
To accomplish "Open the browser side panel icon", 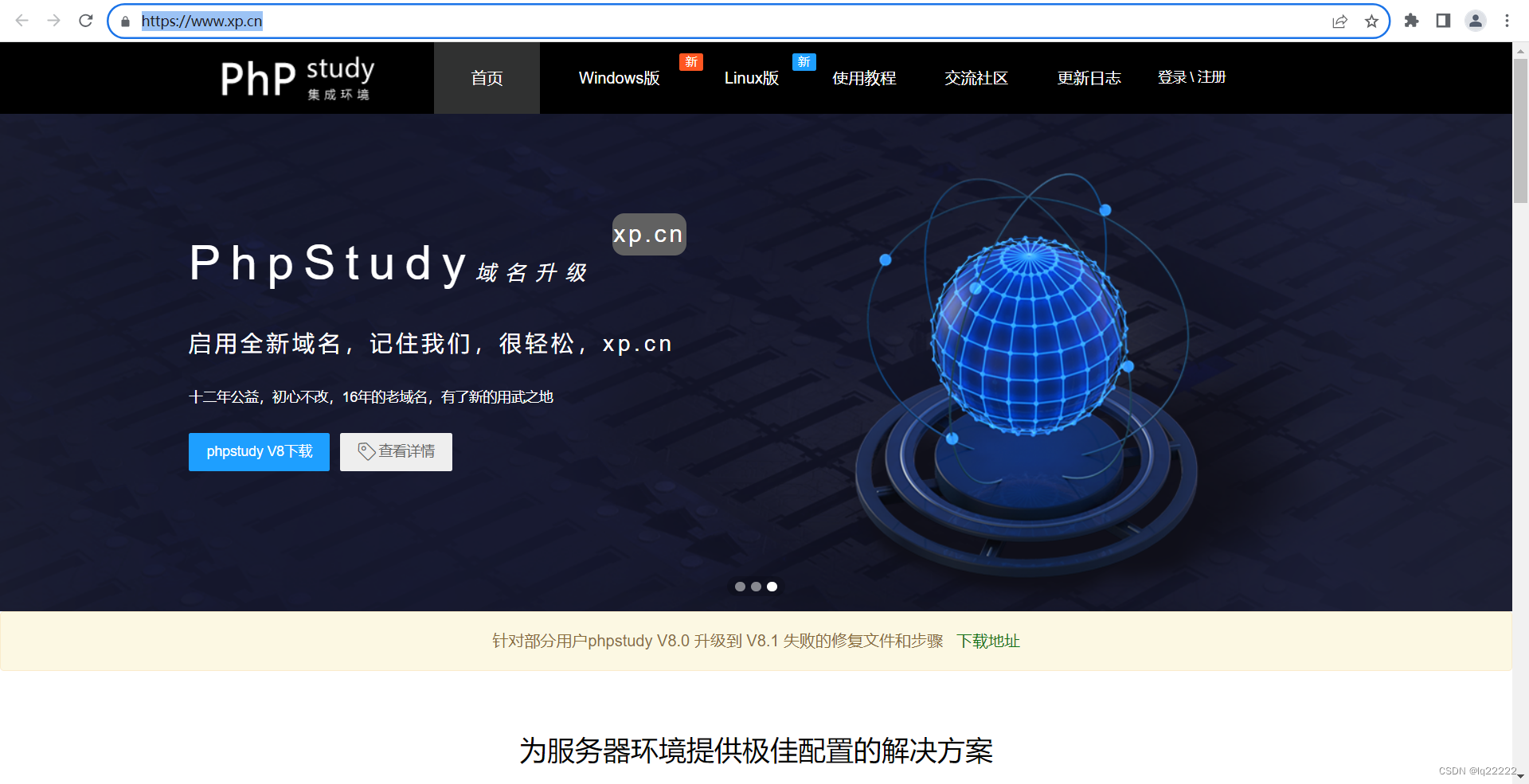I will [1443, 21].
